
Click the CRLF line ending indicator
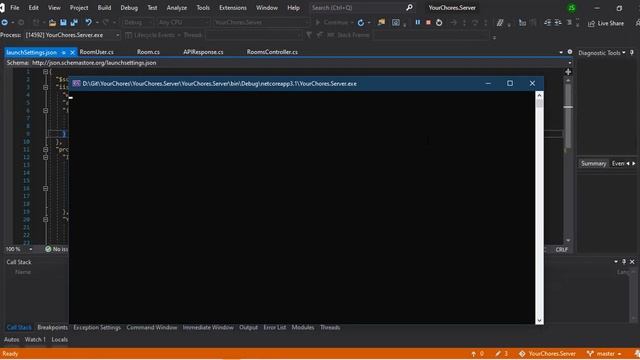coord(562,249)
